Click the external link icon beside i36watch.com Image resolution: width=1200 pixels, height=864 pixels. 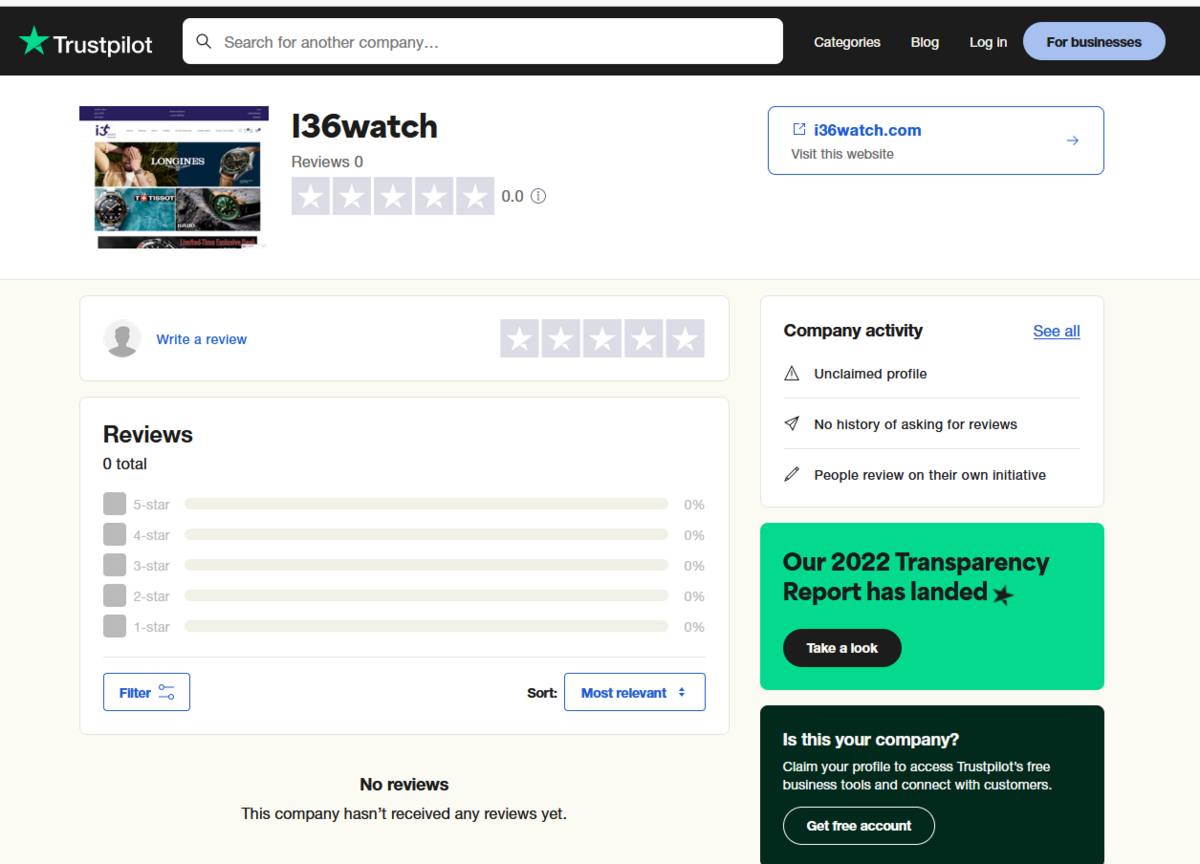[x=799, y=129]
